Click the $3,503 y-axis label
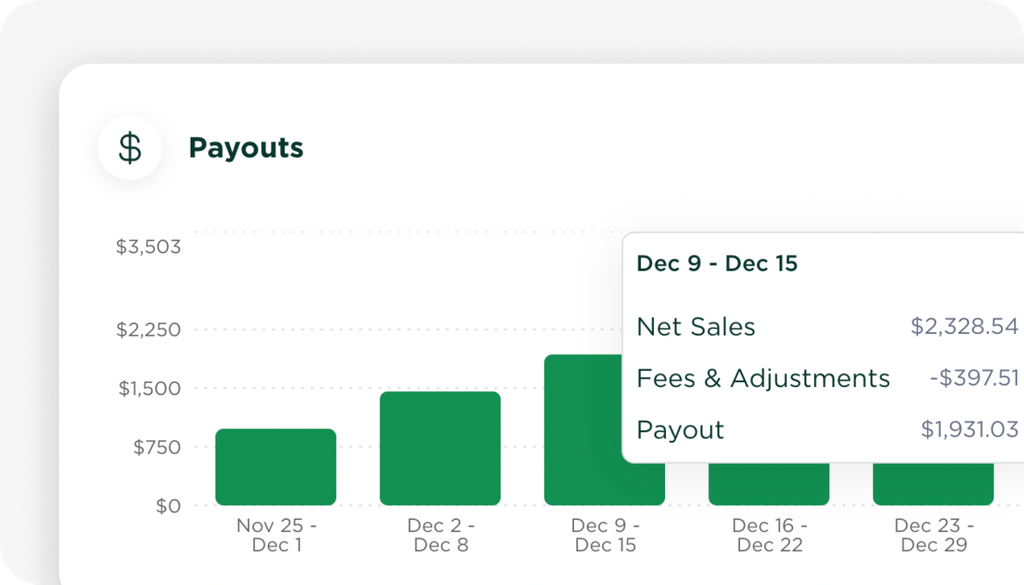Viewport: 1024px width, 585px height. coord(148,247)
